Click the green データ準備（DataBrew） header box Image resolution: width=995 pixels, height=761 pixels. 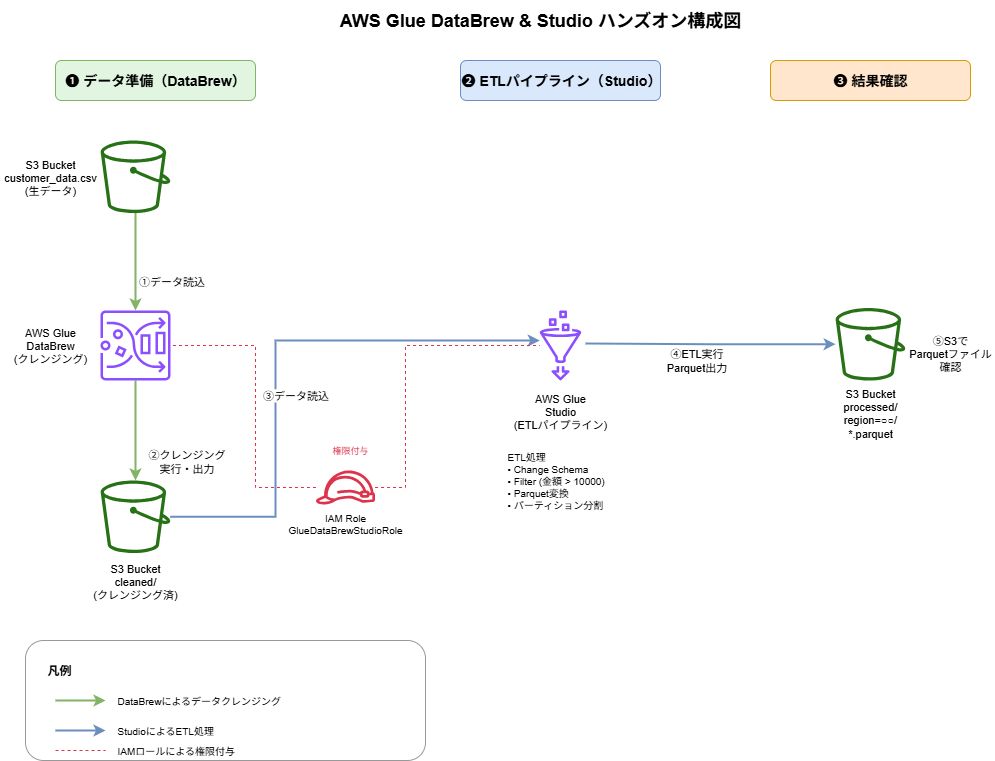tap(155, 81)
